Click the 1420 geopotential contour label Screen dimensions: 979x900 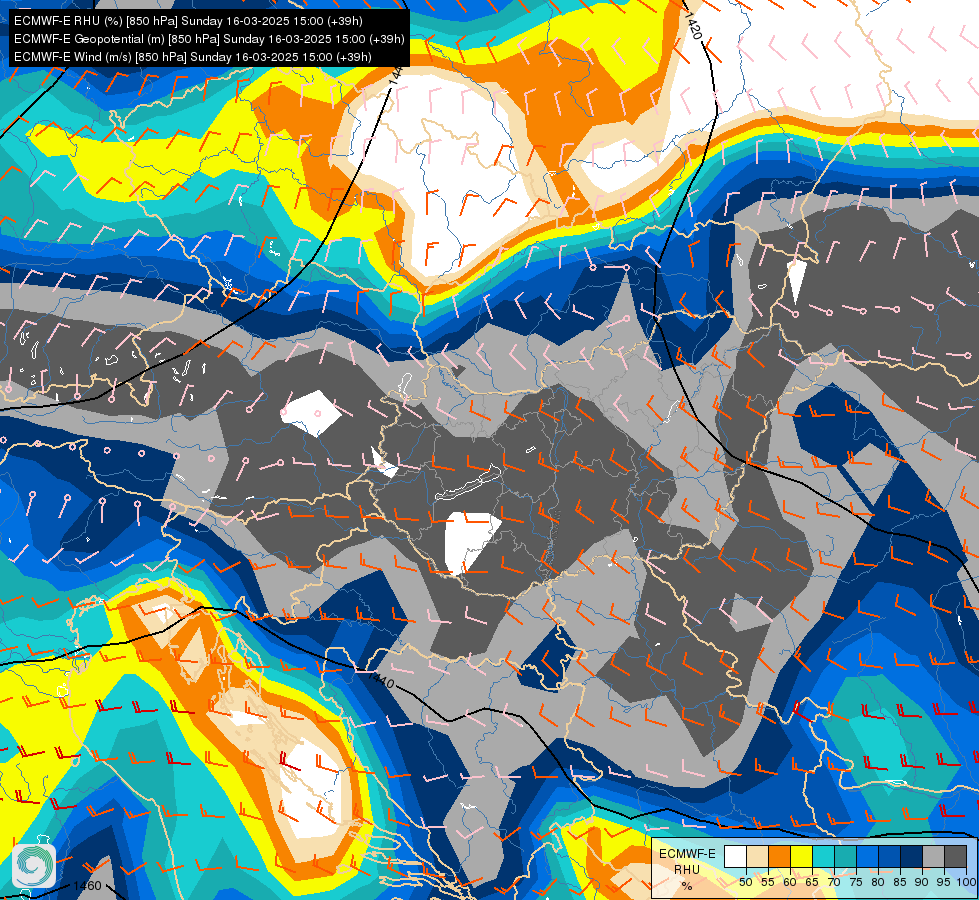click(x=693, y=26)
